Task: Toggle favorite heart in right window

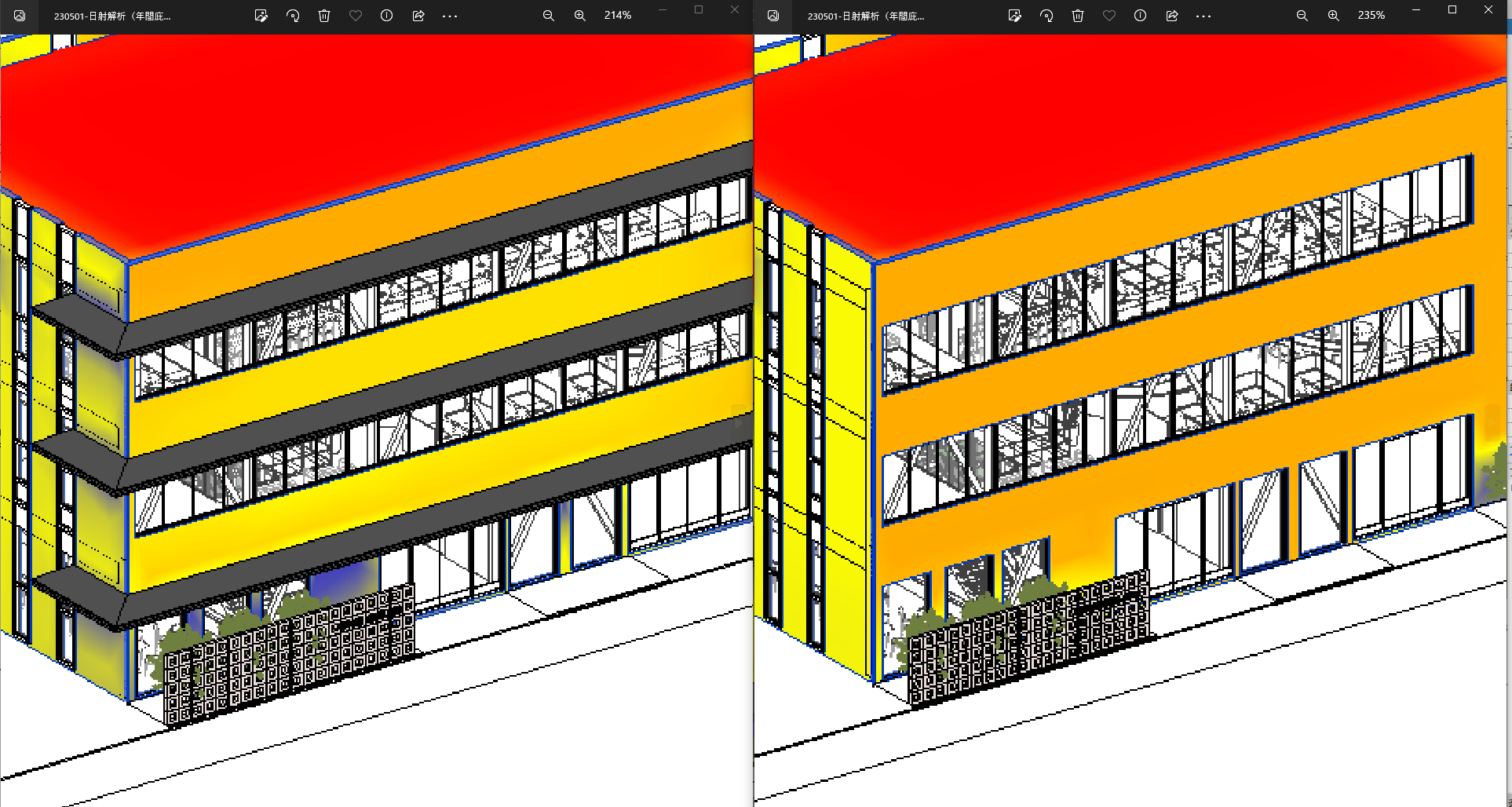Action: point(1109,16)
